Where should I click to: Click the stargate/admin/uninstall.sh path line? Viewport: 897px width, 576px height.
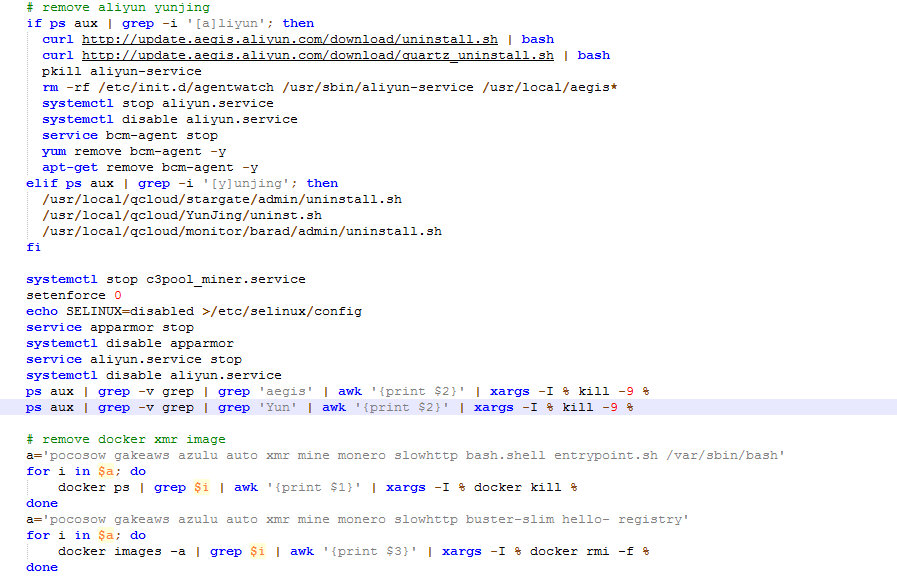222,200
